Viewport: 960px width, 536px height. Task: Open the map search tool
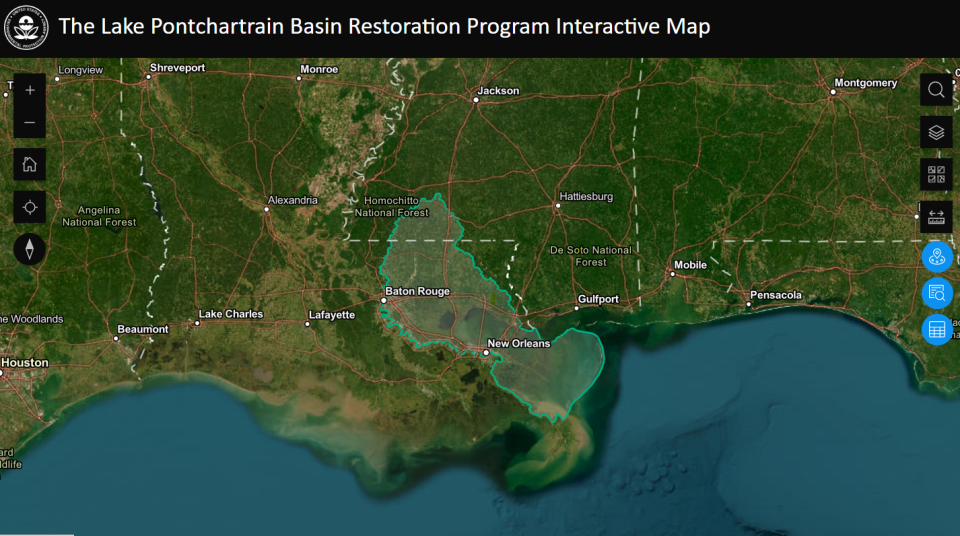[936, 90]
